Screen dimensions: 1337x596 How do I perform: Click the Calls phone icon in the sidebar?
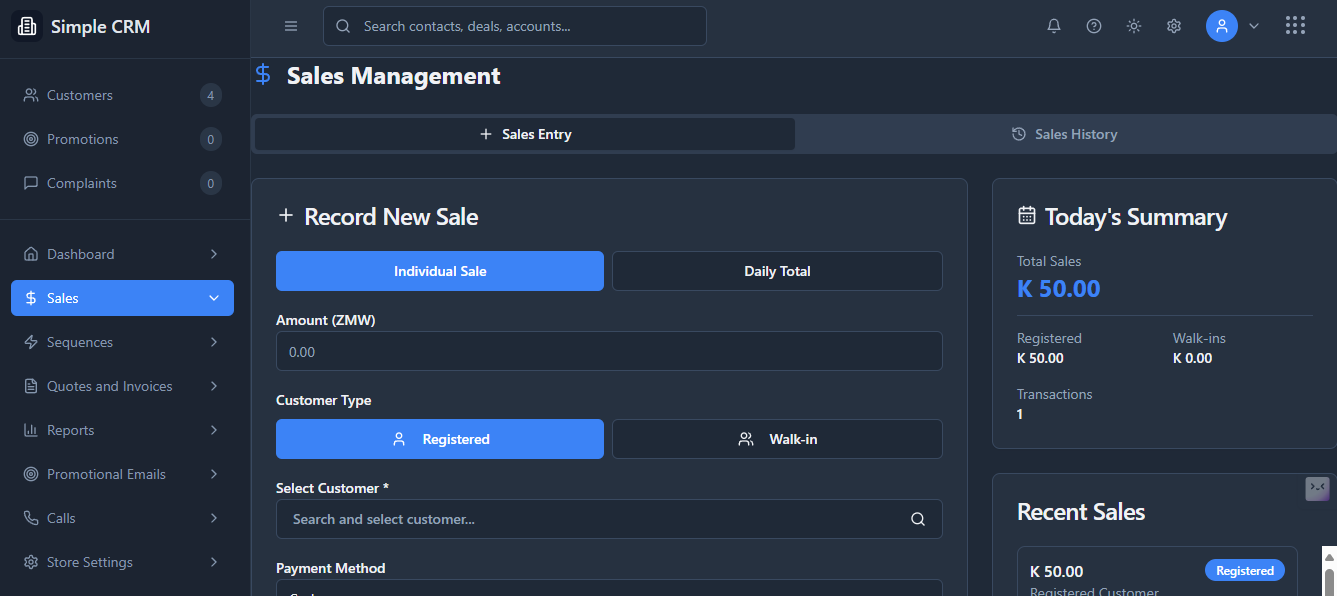tap(30, 518)
